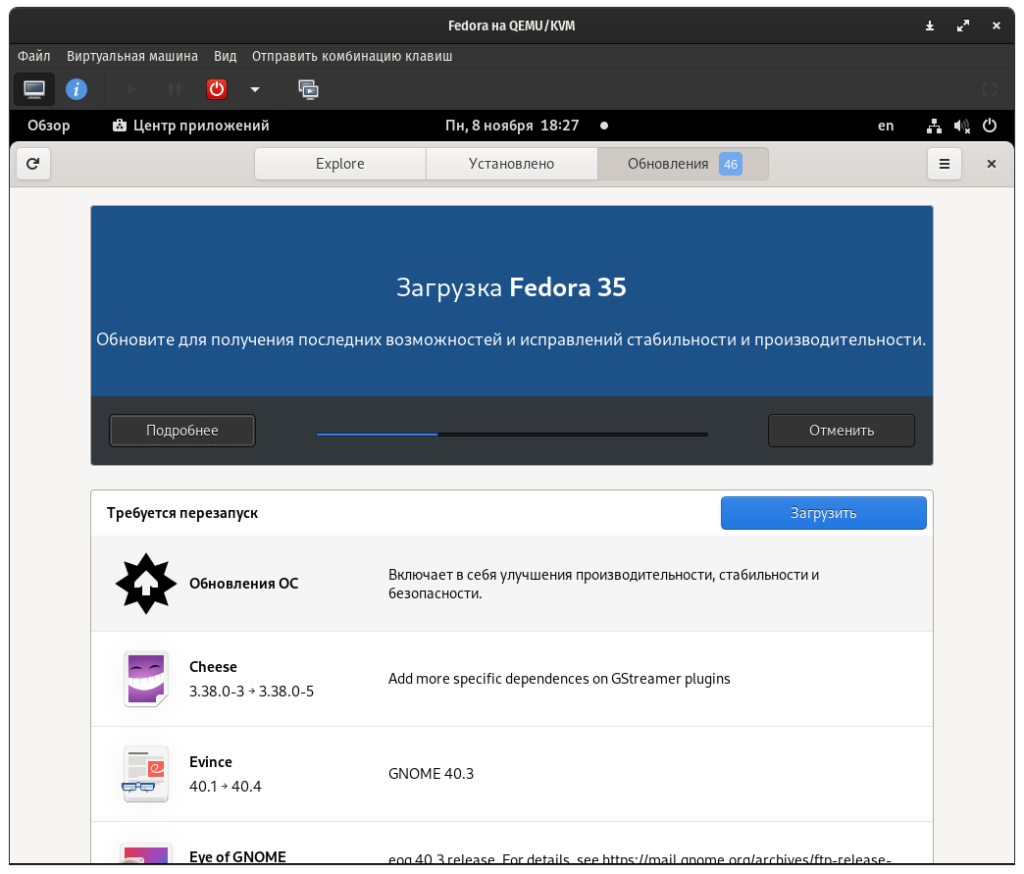Click the Fedora 35 download progress bar
Image resolution: width=1024 pixels, height=874 pixels.
512,434
